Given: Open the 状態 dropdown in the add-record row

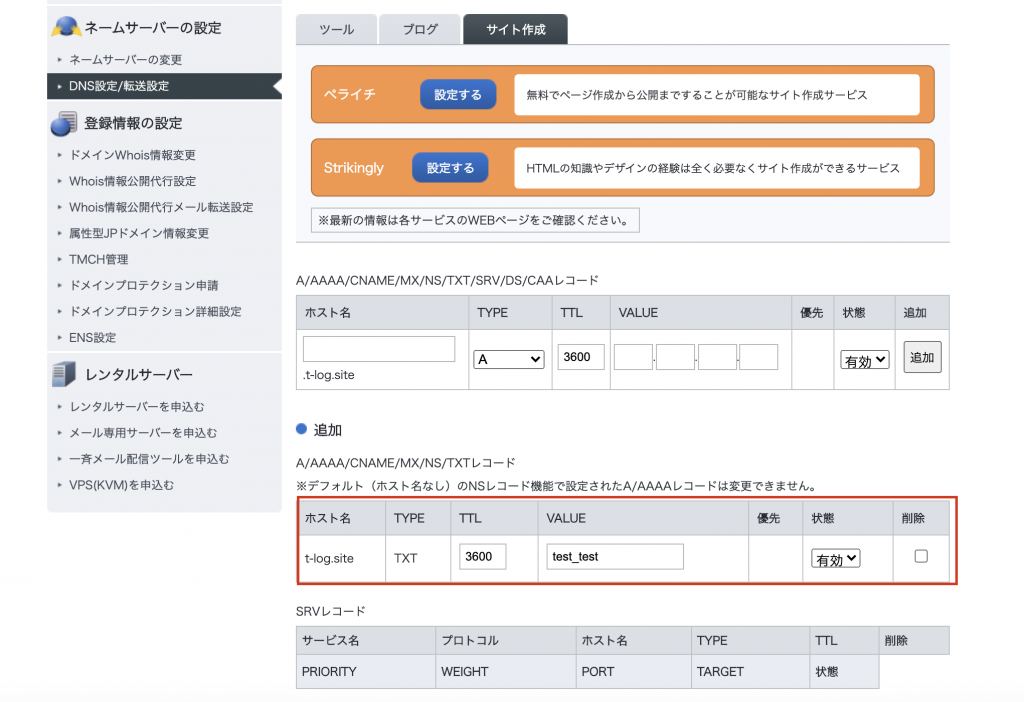Looking at the screenshot, I should [x=865, y=360].
